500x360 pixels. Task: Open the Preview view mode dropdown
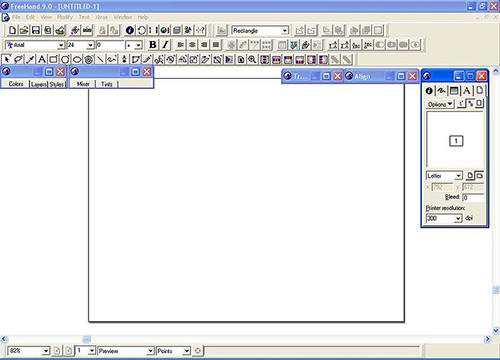tap(150, 351)
